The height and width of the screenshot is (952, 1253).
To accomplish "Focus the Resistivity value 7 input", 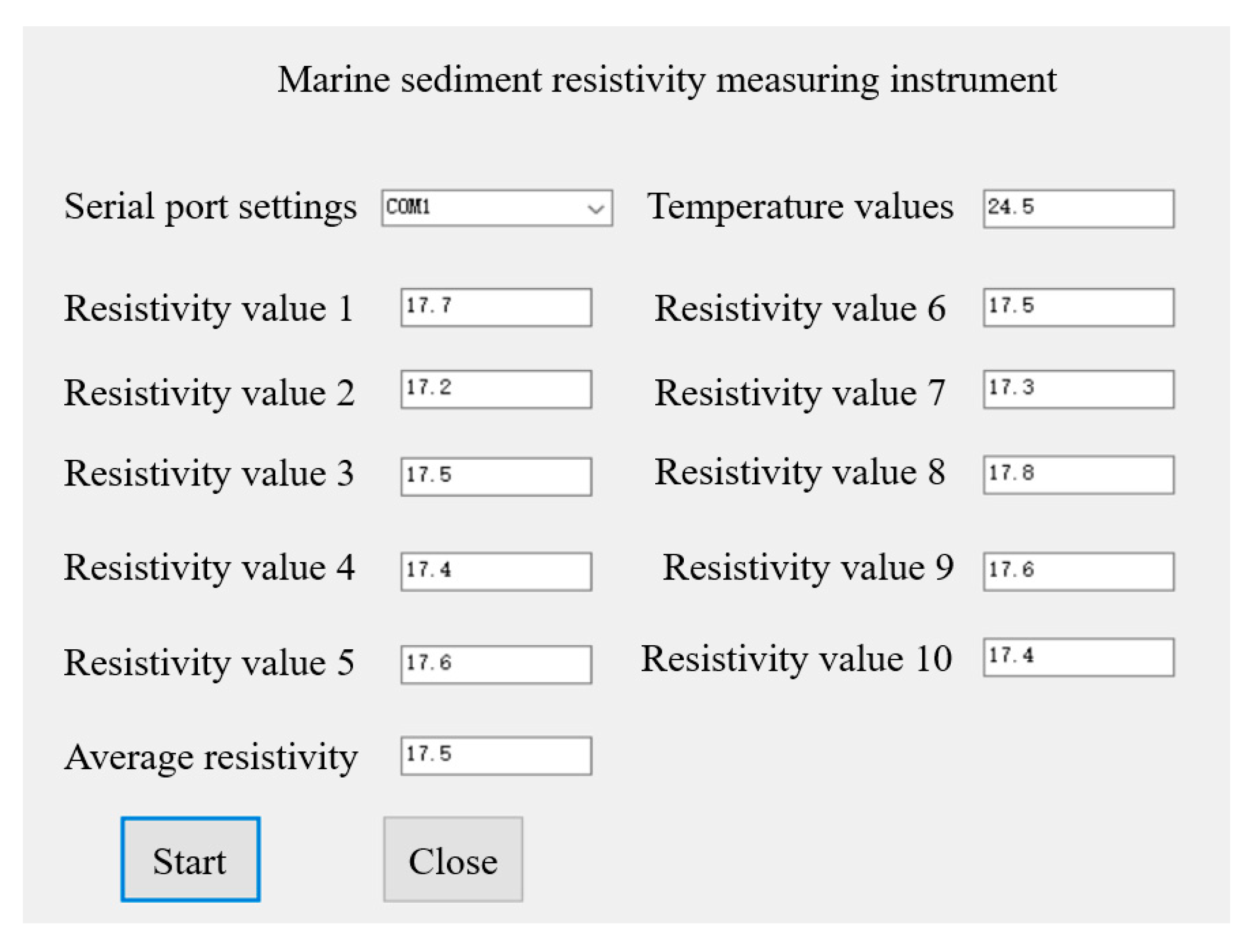I will pyautogui.click(x=1078, y=389).
